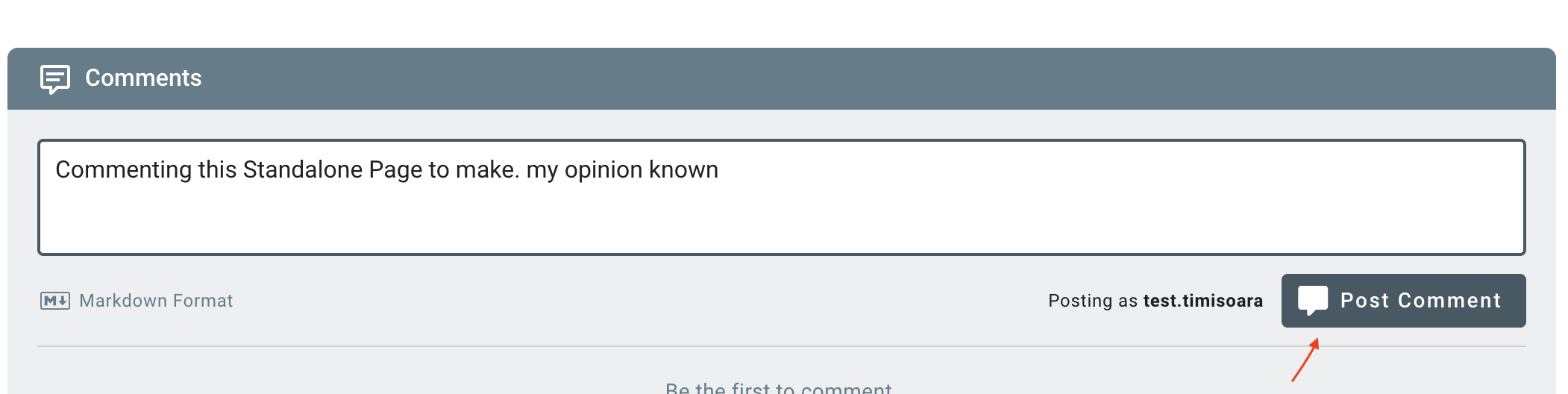
Task: Click the Comments speech bubble header icon
Action: 55,78
